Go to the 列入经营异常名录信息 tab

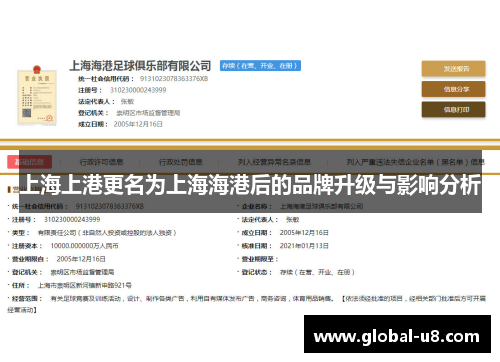(x=274, y=162)
